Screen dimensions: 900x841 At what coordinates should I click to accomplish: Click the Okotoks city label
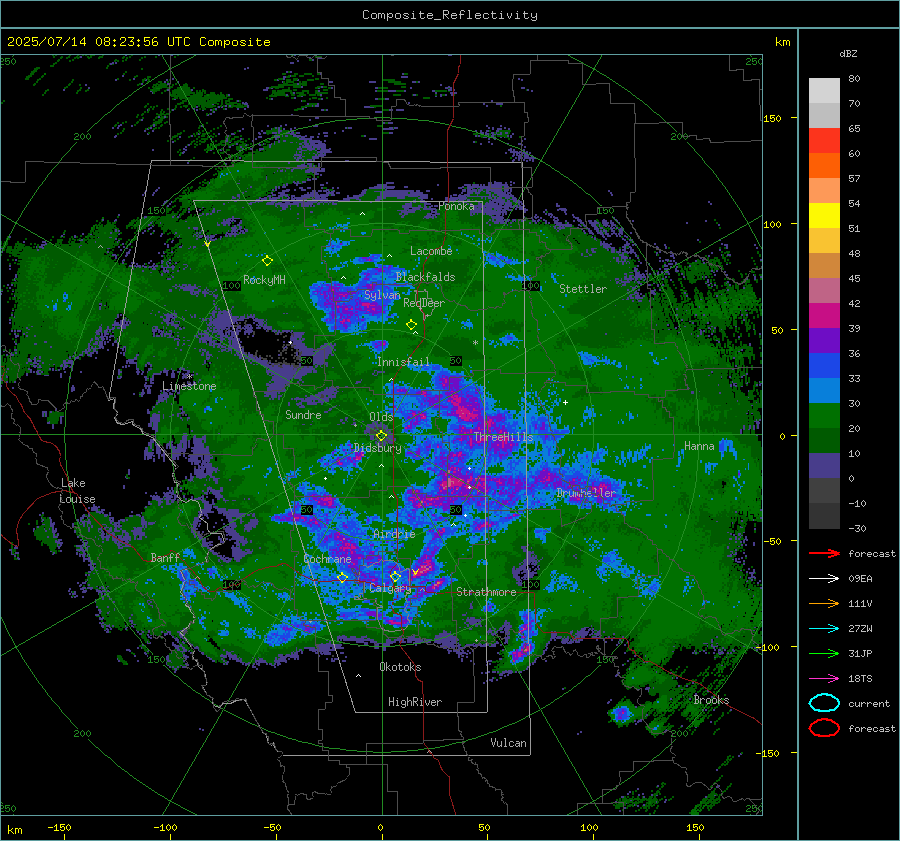tap(400, 667)
